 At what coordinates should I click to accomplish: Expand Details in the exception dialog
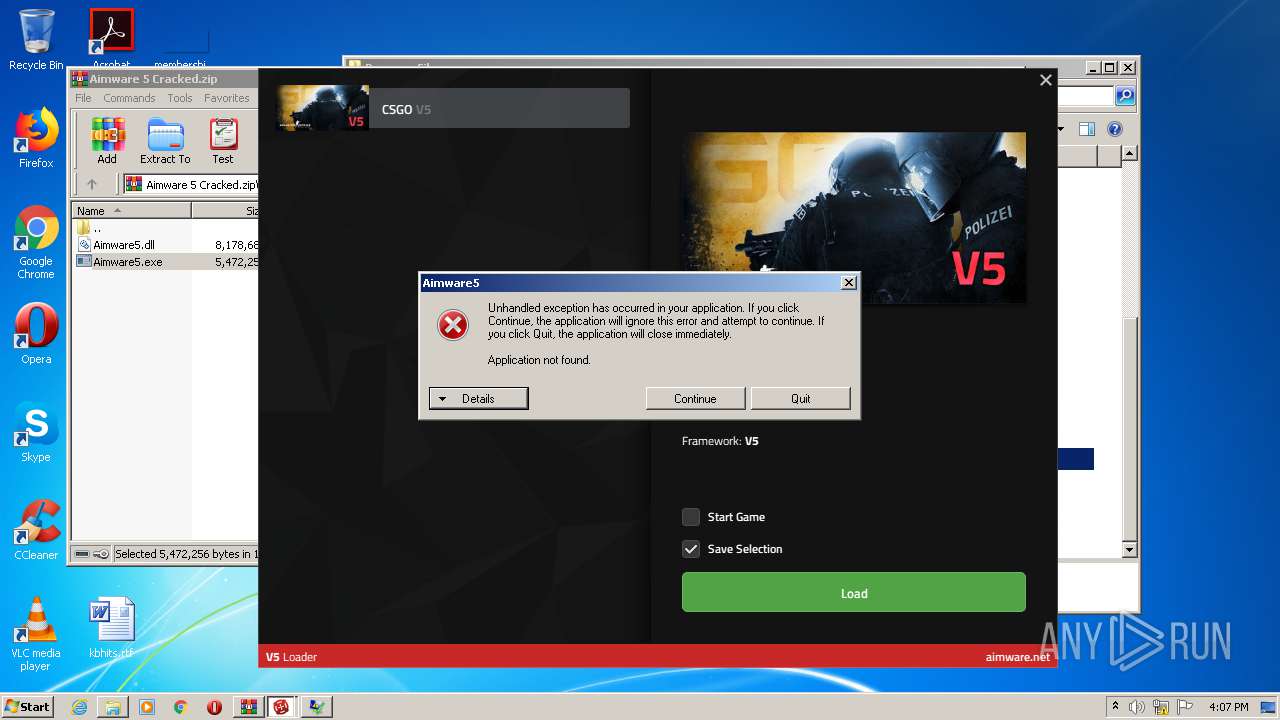(478, 398)
